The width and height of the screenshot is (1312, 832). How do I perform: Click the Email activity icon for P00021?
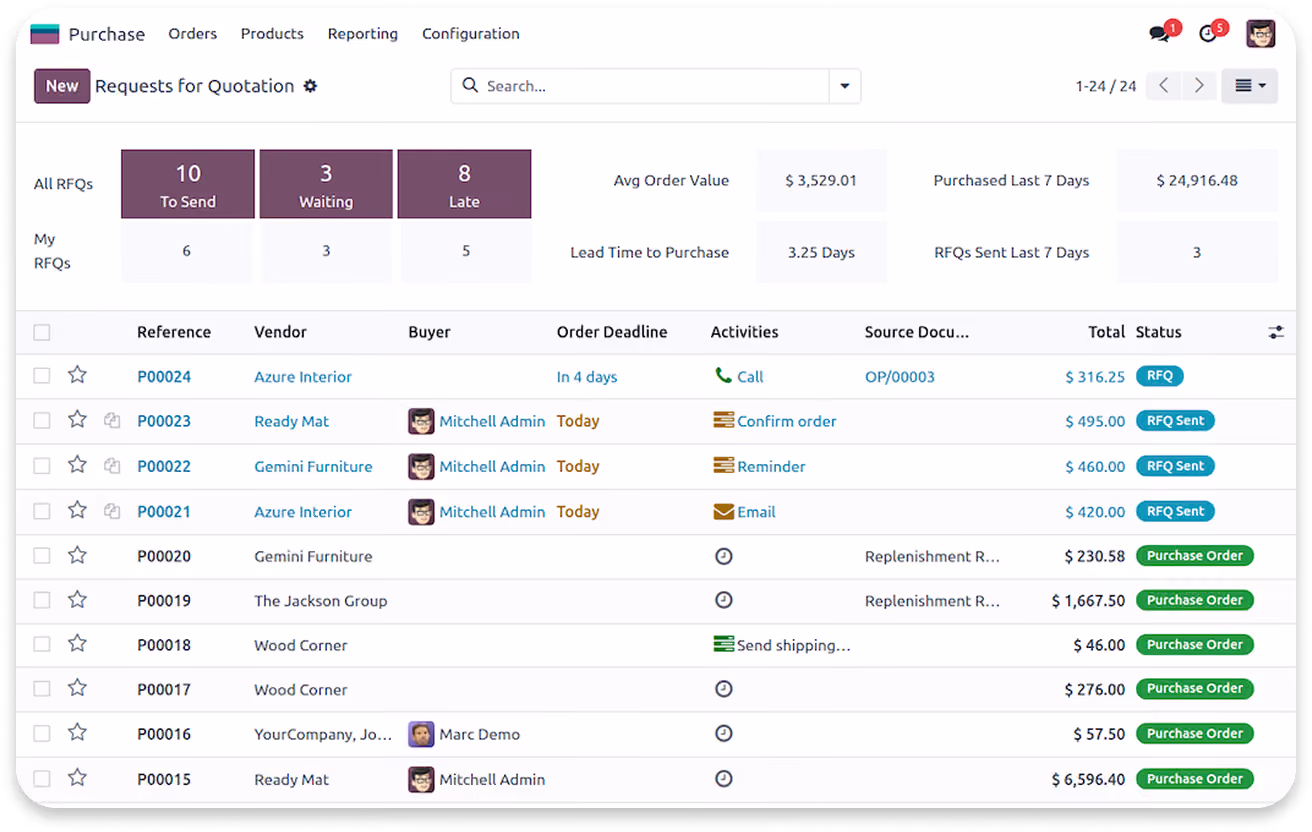(723, 512)
